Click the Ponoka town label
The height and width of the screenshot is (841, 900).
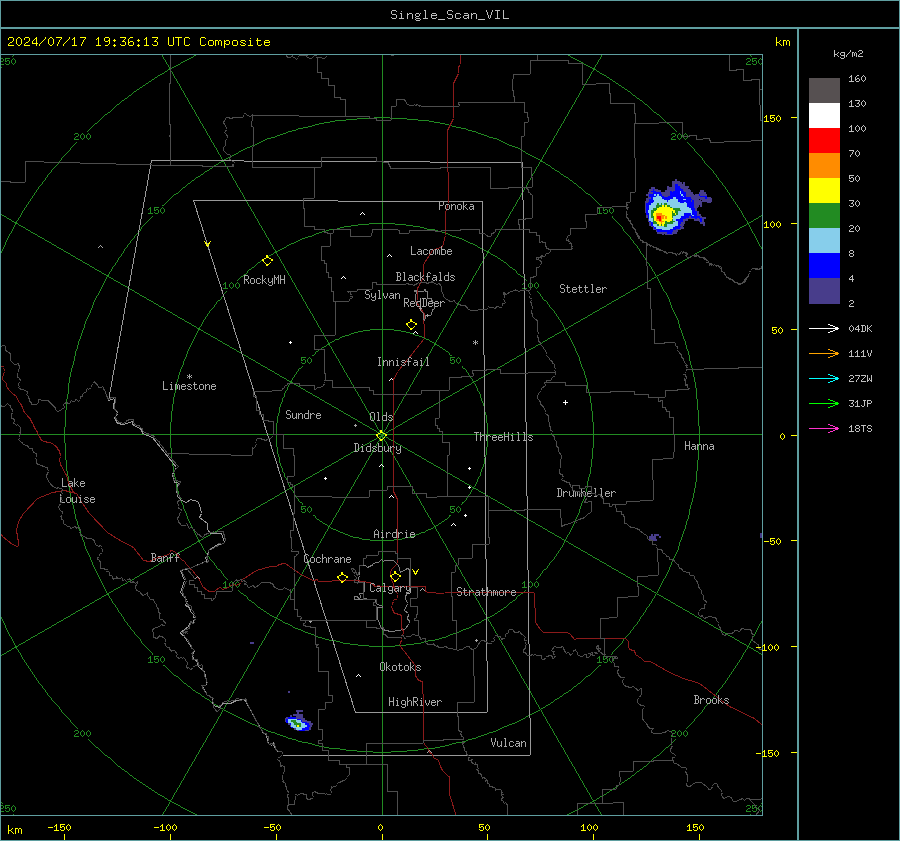456,206
